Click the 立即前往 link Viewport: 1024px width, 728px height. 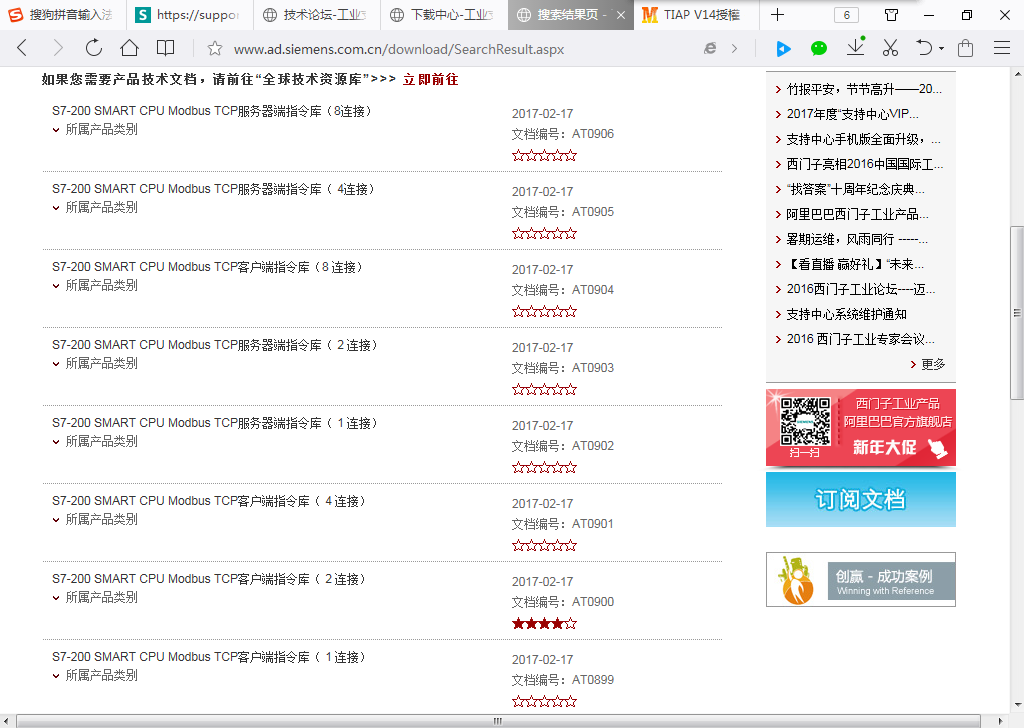[430, 79]
